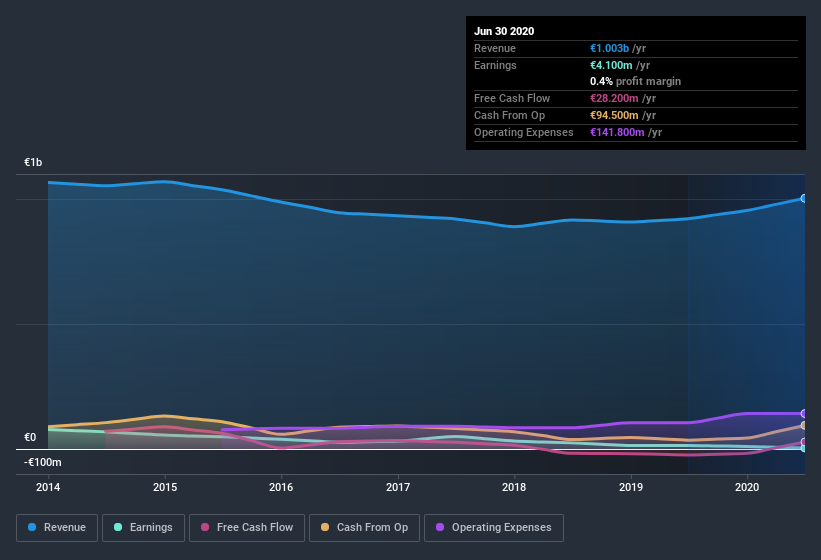Click the Revenue label in the tooltip
Viewport: 821px width, 560px height.
tap(495, 48)
